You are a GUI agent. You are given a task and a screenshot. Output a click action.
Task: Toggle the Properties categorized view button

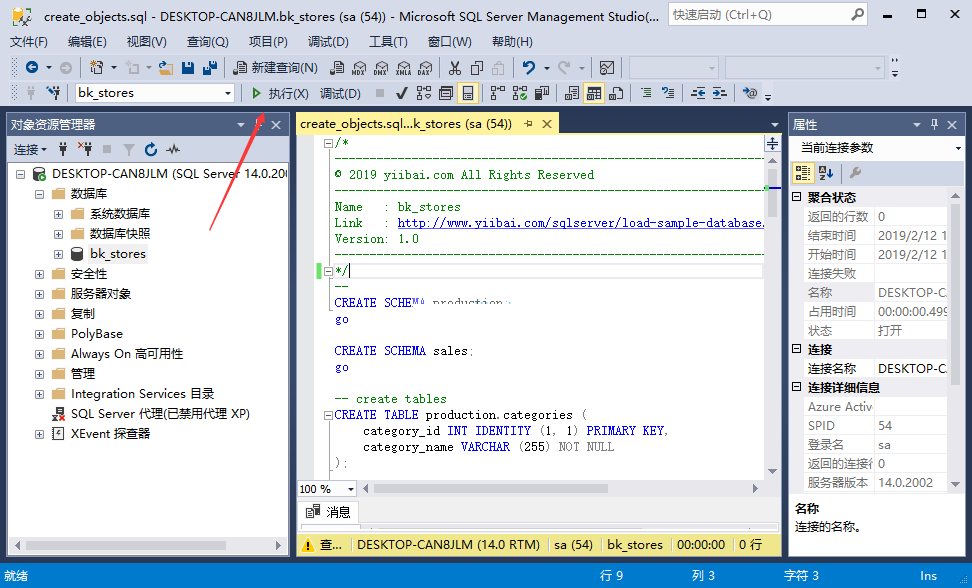tap(803, 173)
